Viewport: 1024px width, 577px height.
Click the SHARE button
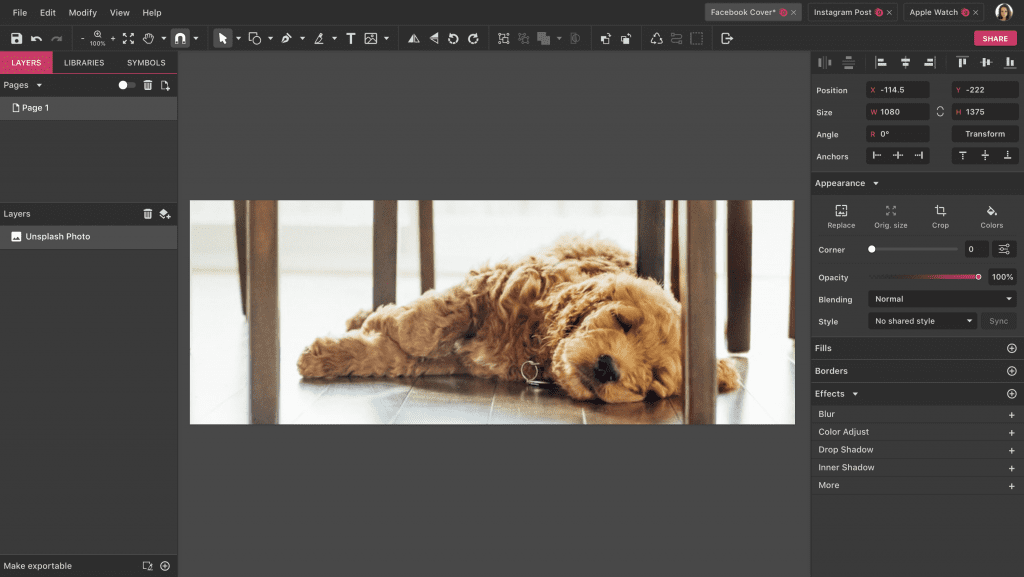(x=994, y=38)
